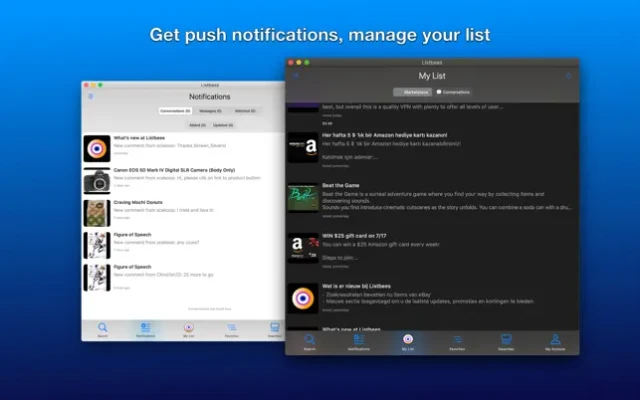Click top-right icon in My List header
Viewport: 640px width, 400px height.
click(x=568, y=76)
